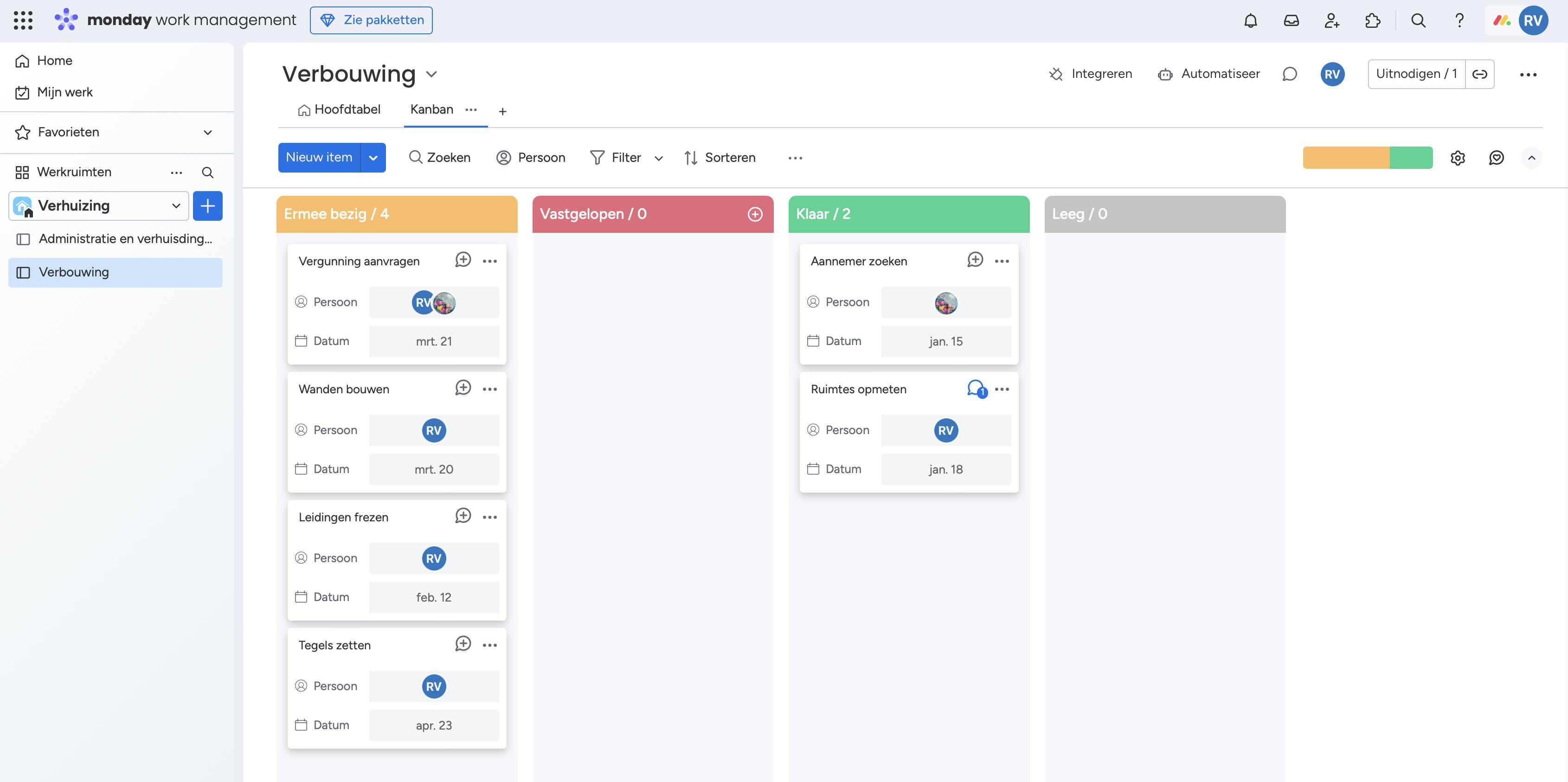Collapse the board header with the chevron
Screen dimensions: 1568x782
click(1531, 158)
